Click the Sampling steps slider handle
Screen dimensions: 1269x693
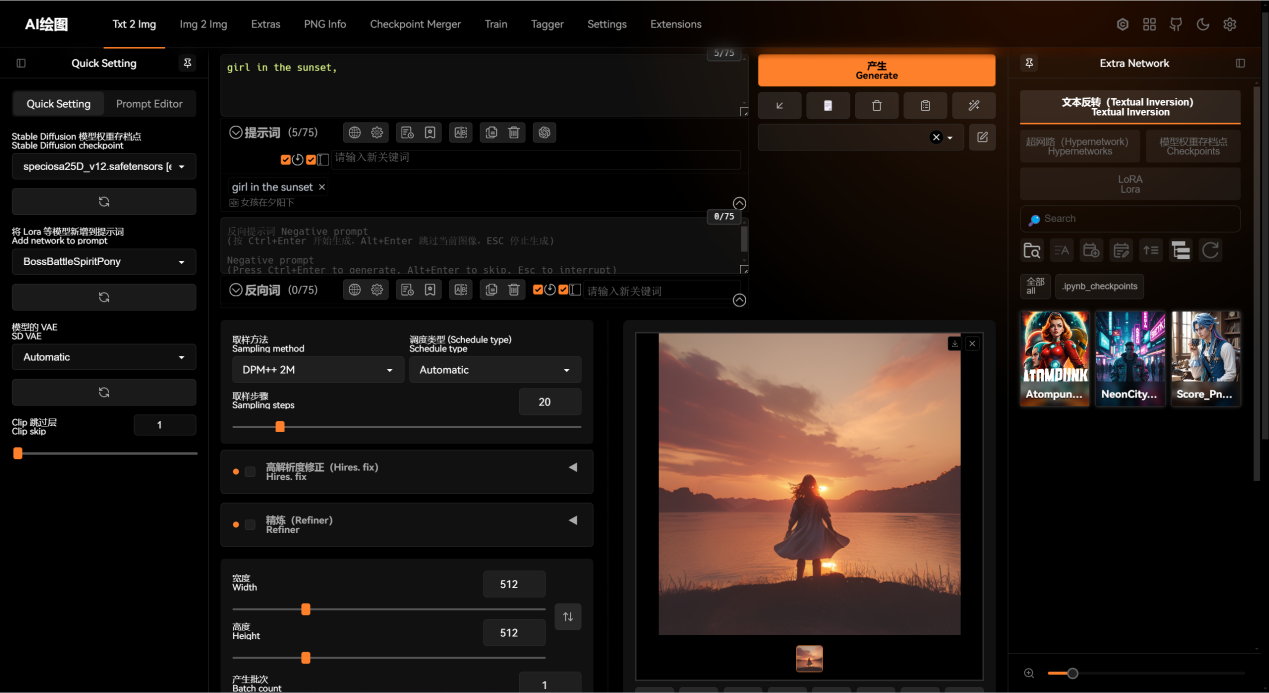pos(280,426)
